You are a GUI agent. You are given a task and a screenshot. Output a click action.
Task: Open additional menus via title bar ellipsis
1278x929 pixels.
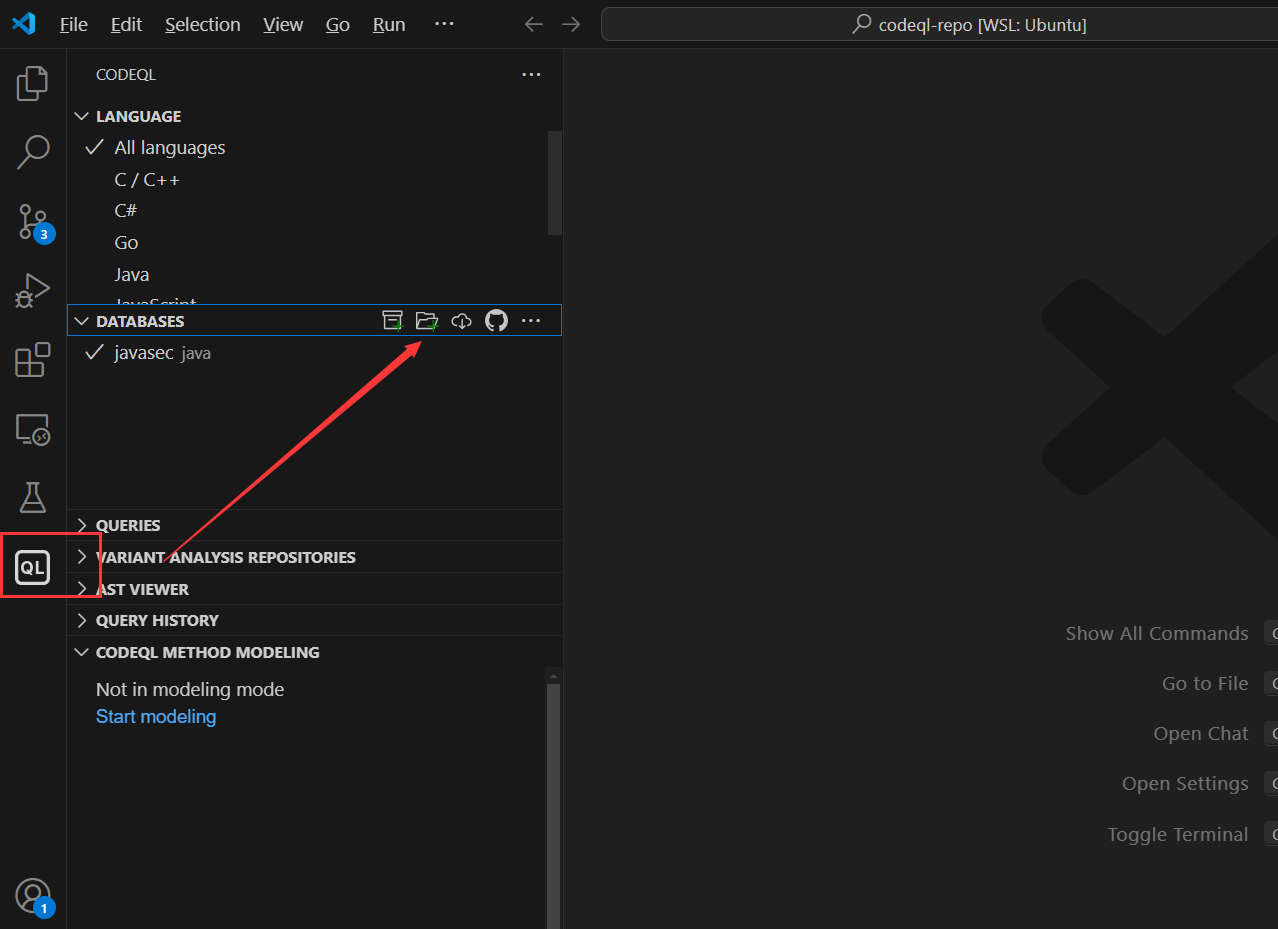click(445, 24)
